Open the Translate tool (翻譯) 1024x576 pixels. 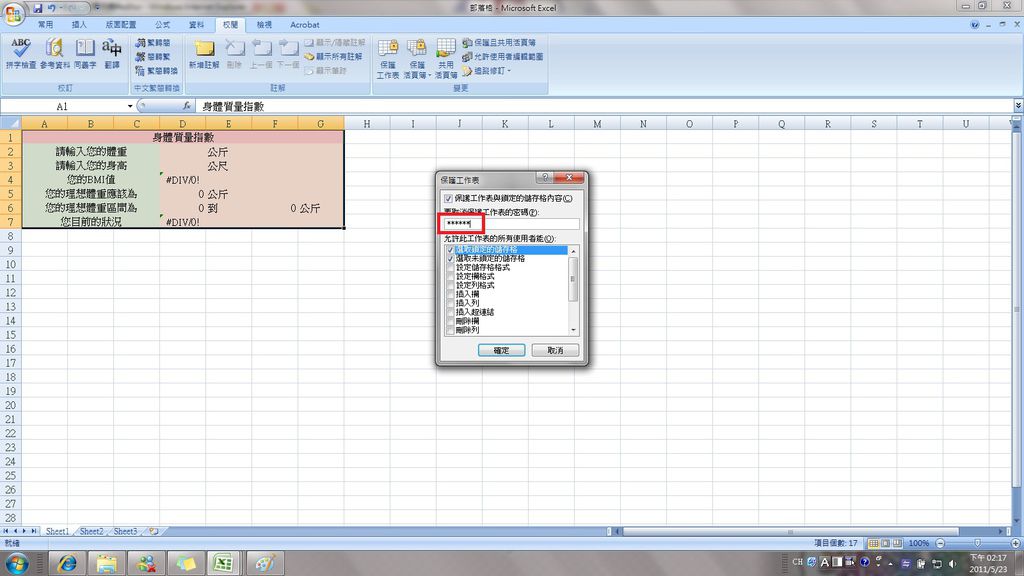click(x=112, y=53)
